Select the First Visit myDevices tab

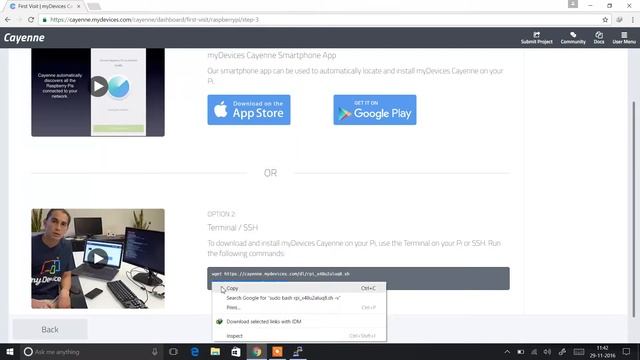click(x=44, y=6)
